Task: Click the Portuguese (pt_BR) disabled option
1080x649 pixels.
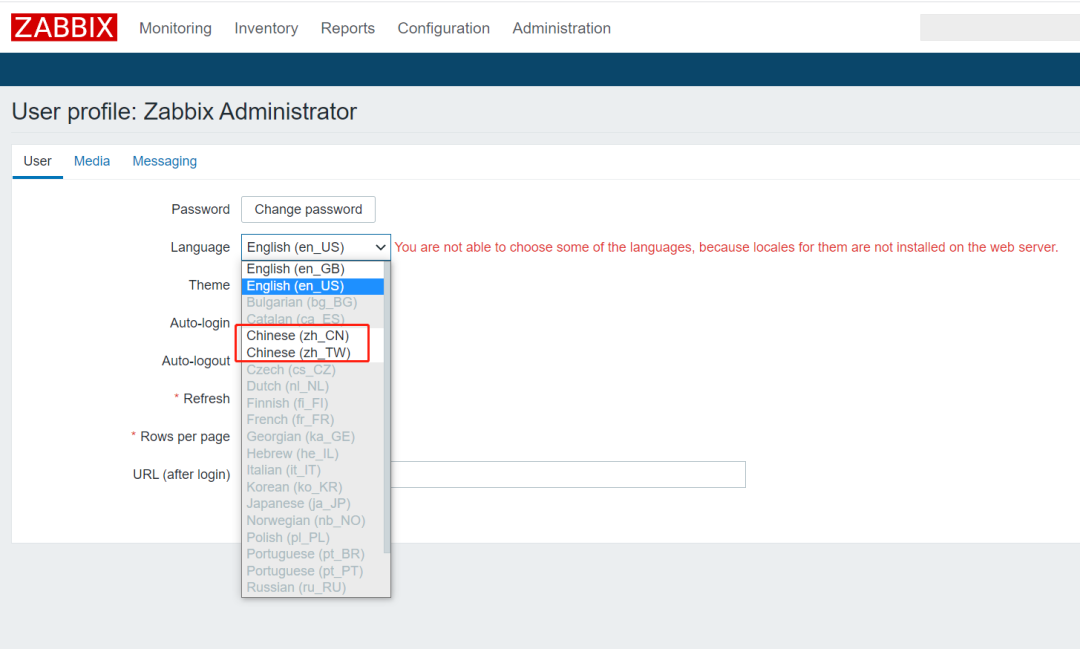Action: (x=313, y=554)
